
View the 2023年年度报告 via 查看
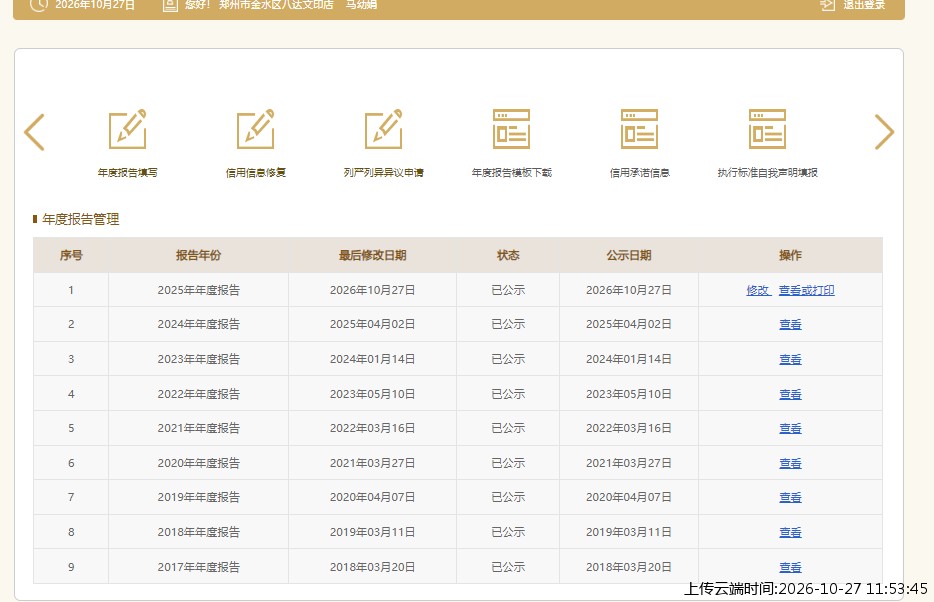click(790, 359)
